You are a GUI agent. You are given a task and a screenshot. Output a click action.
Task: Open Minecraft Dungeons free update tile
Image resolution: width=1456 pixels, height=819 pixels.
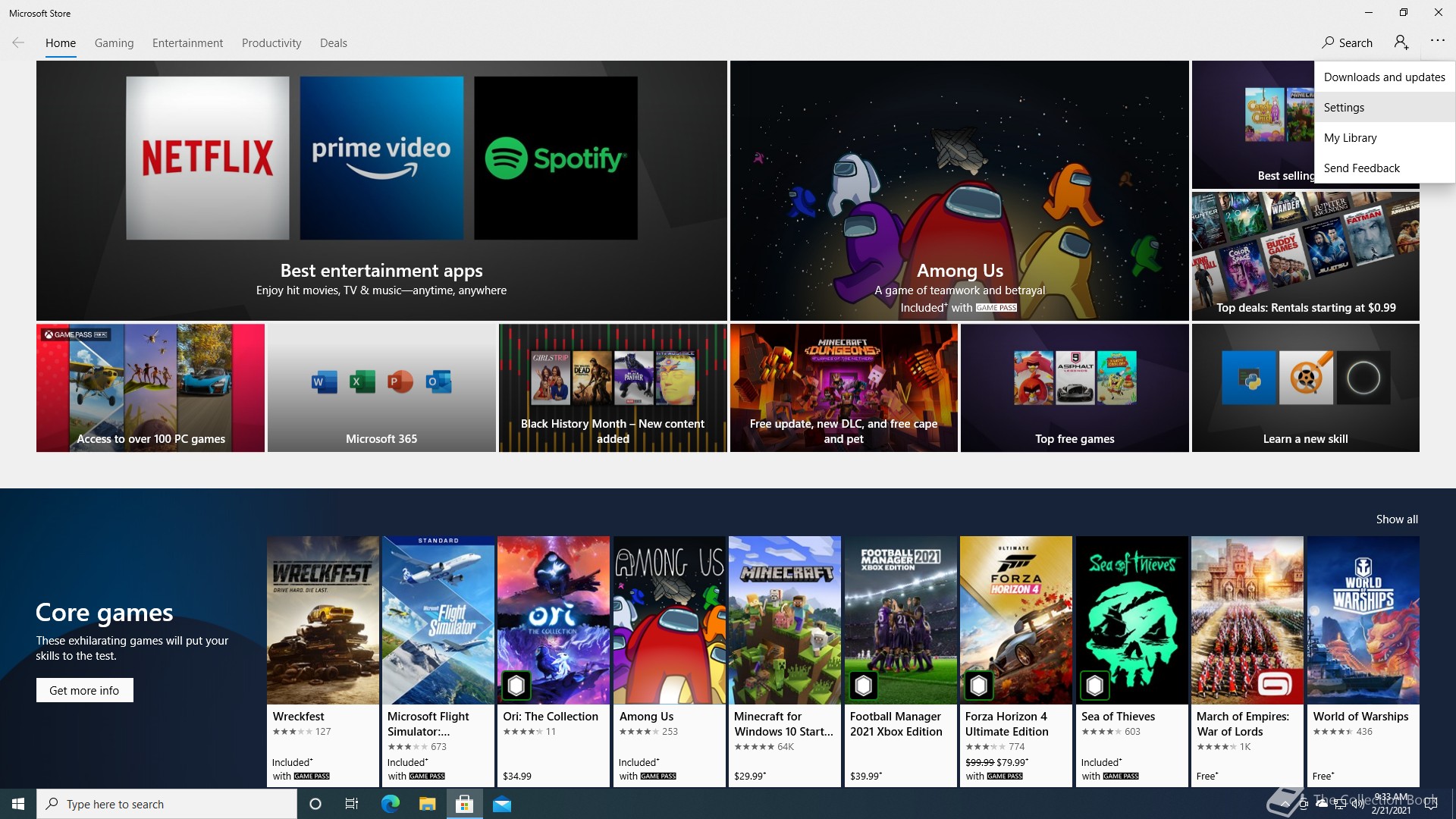point(843,388)
